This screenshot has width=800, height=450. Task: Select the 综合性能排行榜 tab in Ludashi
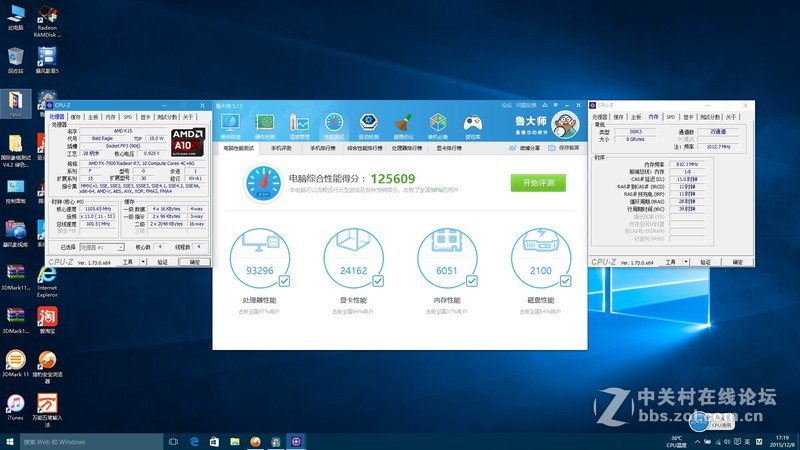click(x=365, y=148)
